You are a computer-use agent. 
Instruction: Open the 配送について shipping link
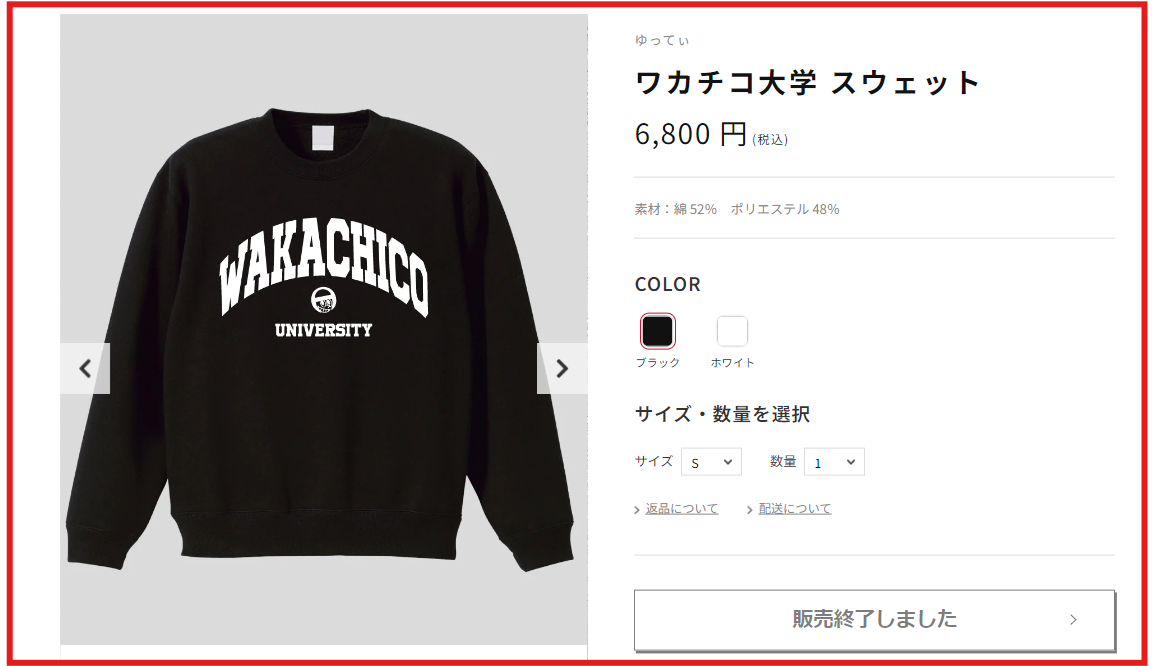[795, 509]
